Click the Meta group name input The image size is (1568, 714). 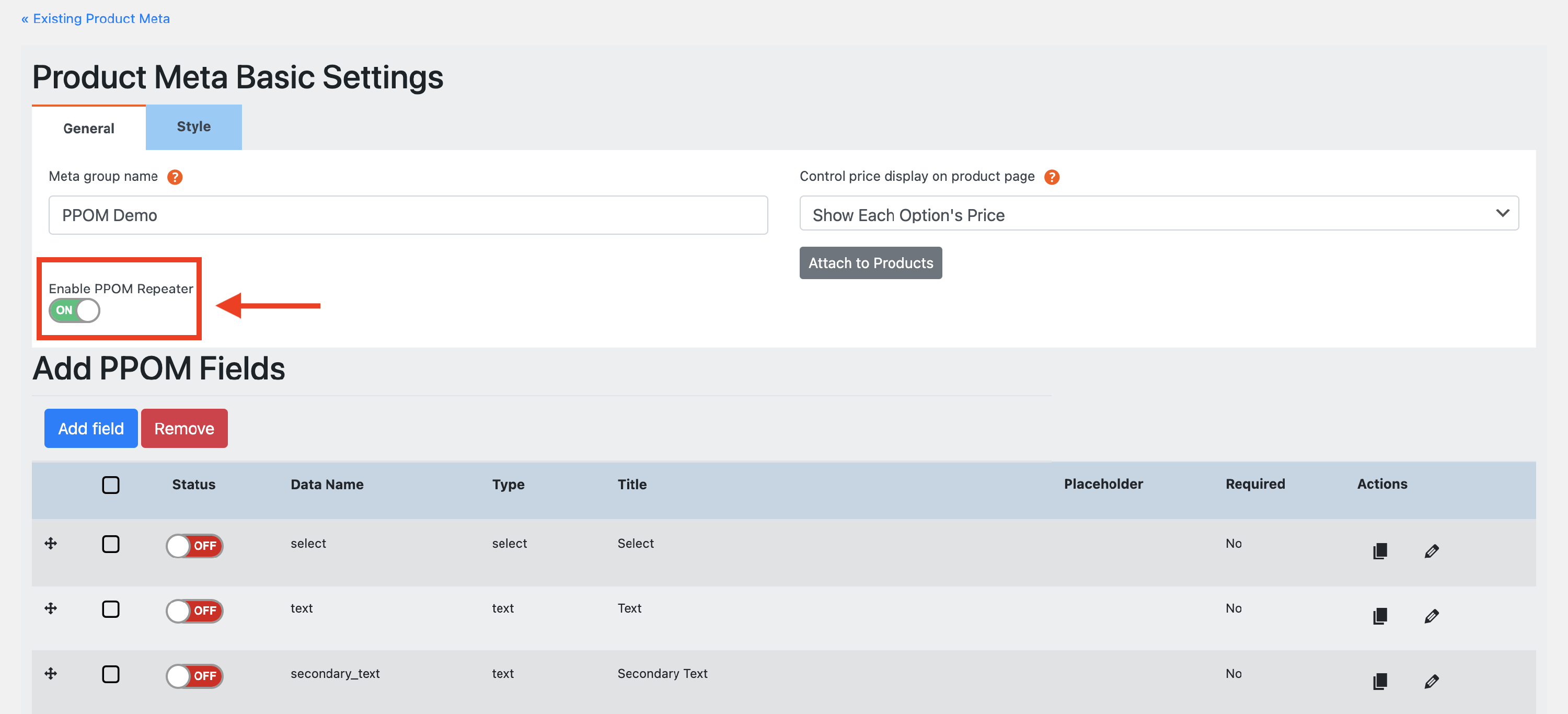(408, 215)
